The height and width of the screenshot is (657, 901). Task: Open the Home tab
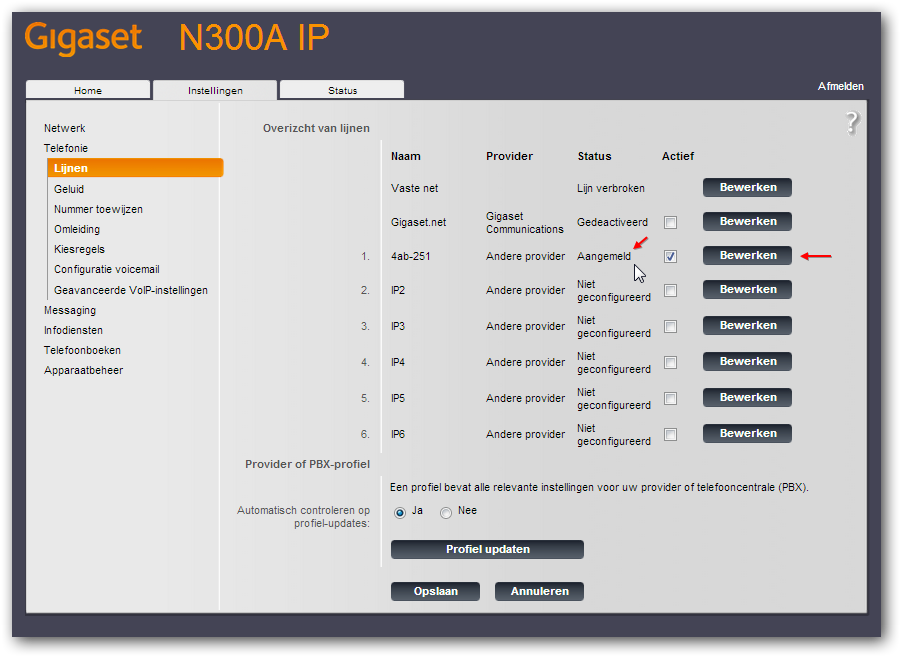point(88,90)
